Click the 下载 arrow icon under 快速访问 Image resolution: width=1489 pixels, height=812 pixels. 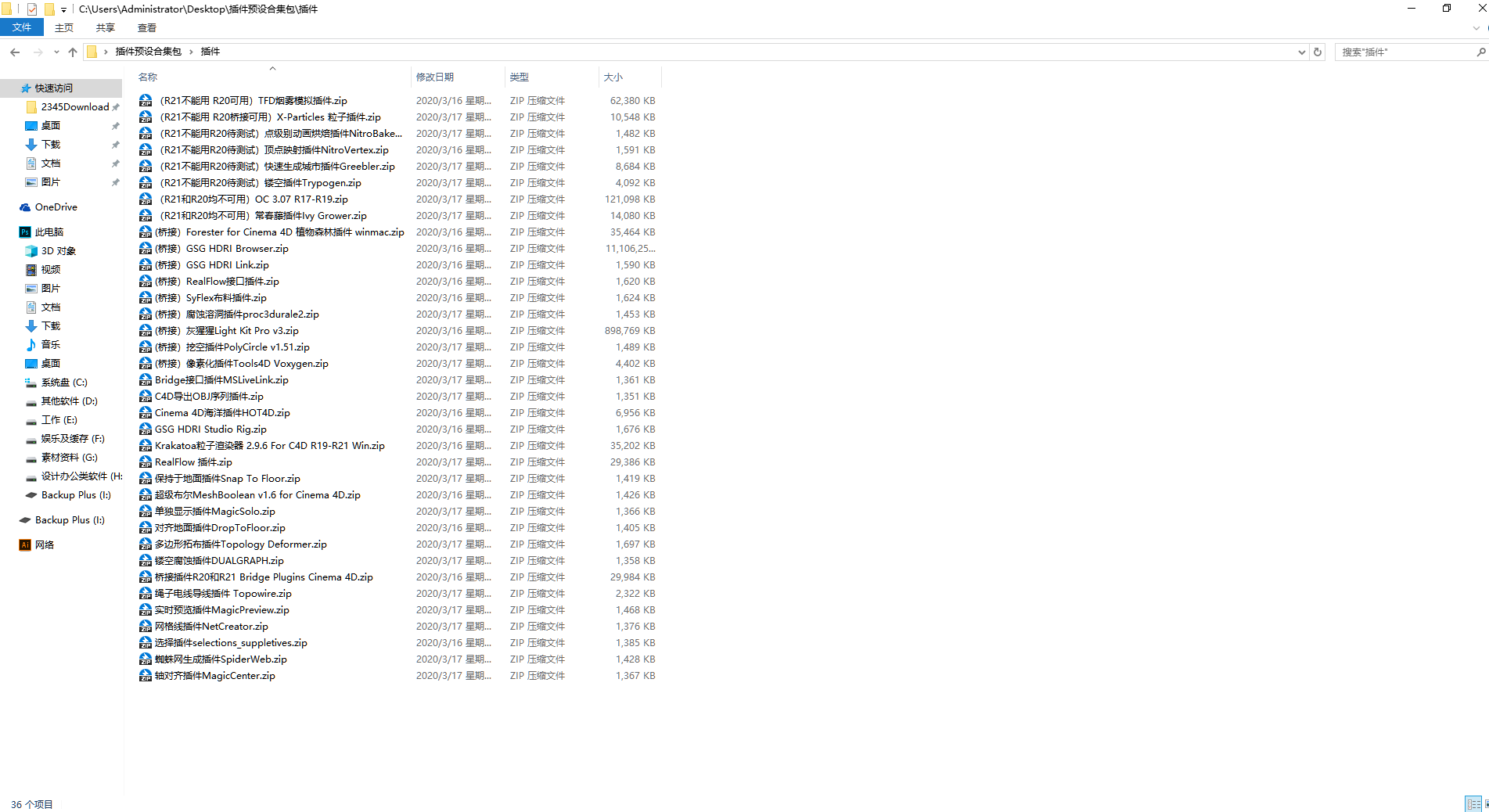click(31, 145)
